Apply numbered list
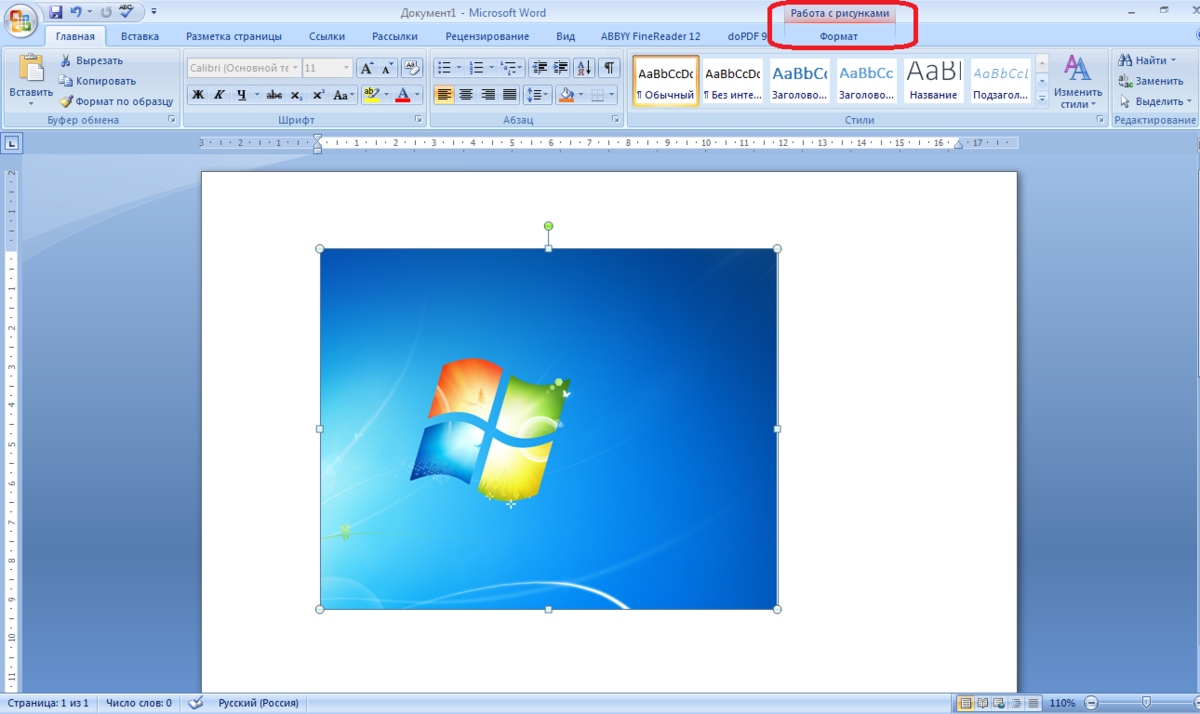The height and width of the screenshot is (714, 1200). click(x=476, y=68)
